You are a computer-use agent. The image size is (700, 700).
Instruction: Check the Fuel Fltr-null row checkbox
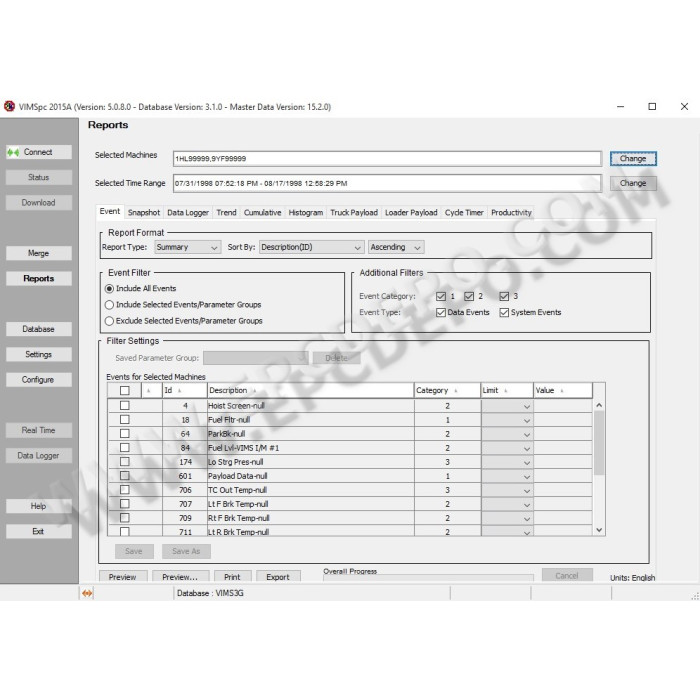click(x=125, y=420)
